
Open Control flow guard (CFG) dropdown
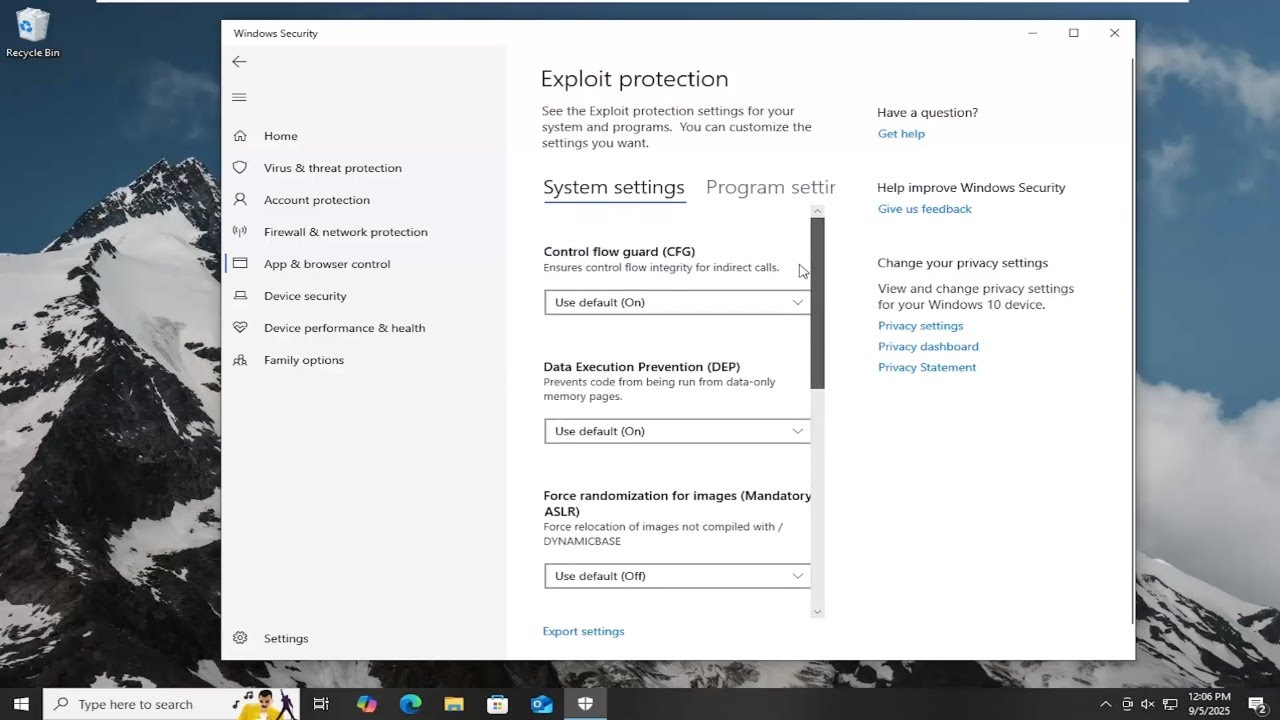[x=677, y=302]
